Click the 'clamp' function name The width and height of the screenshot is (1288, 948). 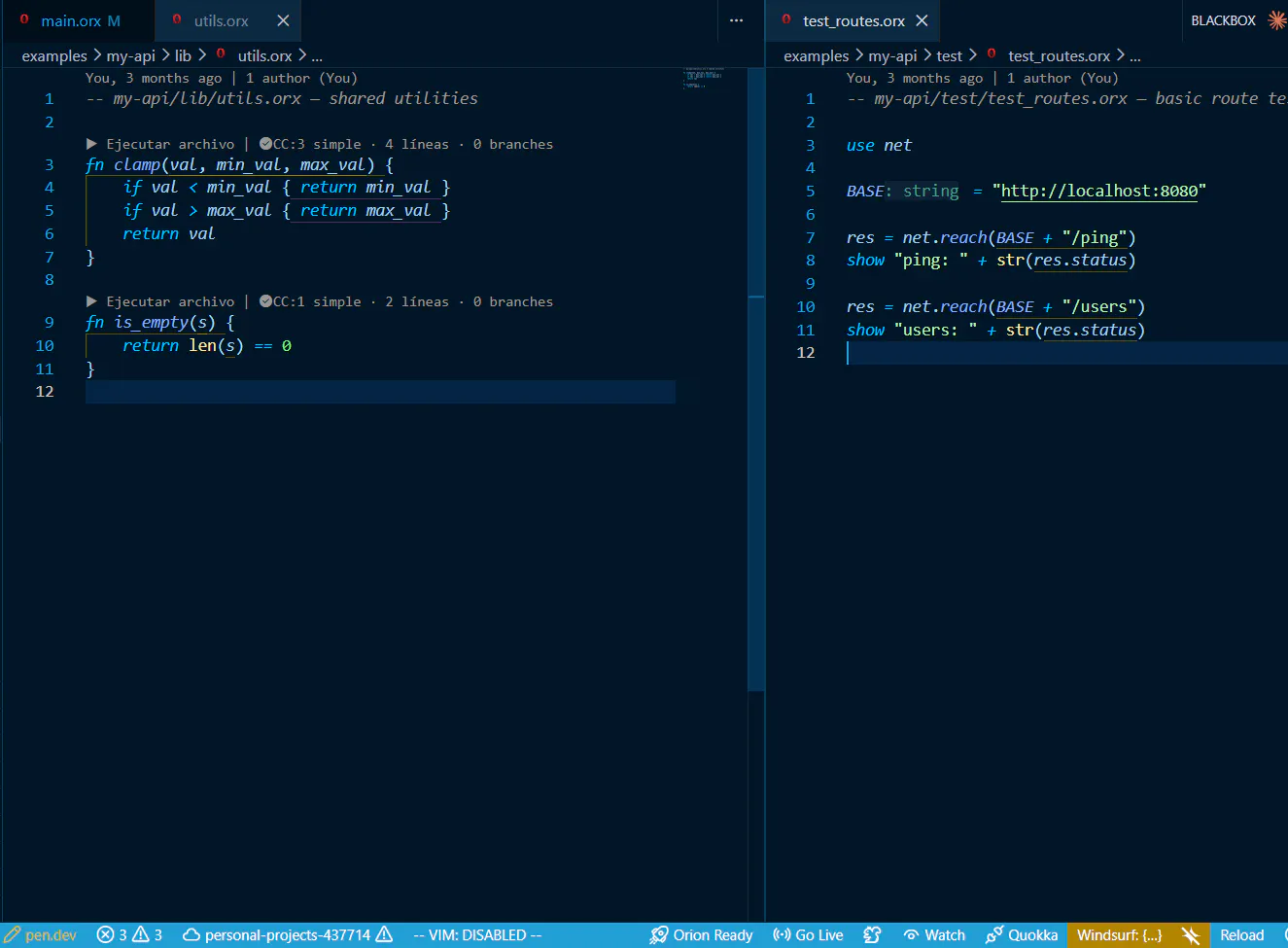coord(137,165)
